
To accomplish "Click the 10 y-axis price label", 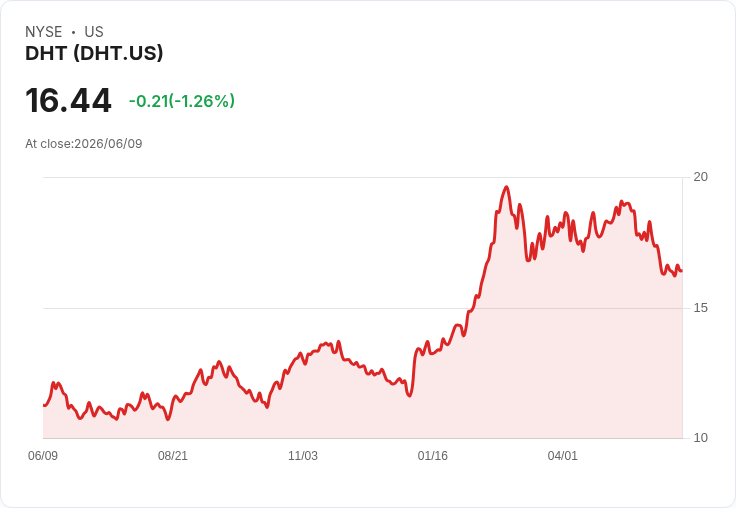I will point(700,438).
